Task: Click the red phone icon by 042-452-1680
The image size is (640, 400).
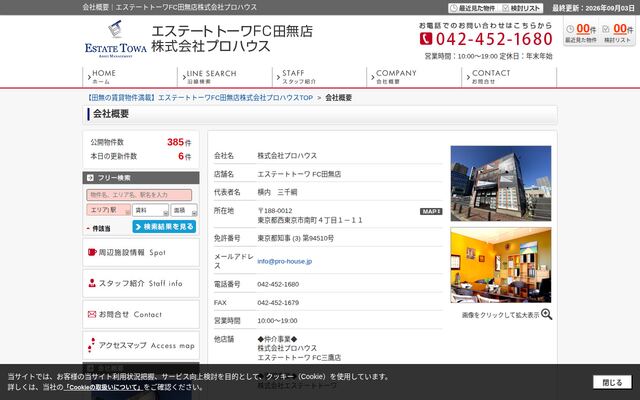Action: (426, 39)
